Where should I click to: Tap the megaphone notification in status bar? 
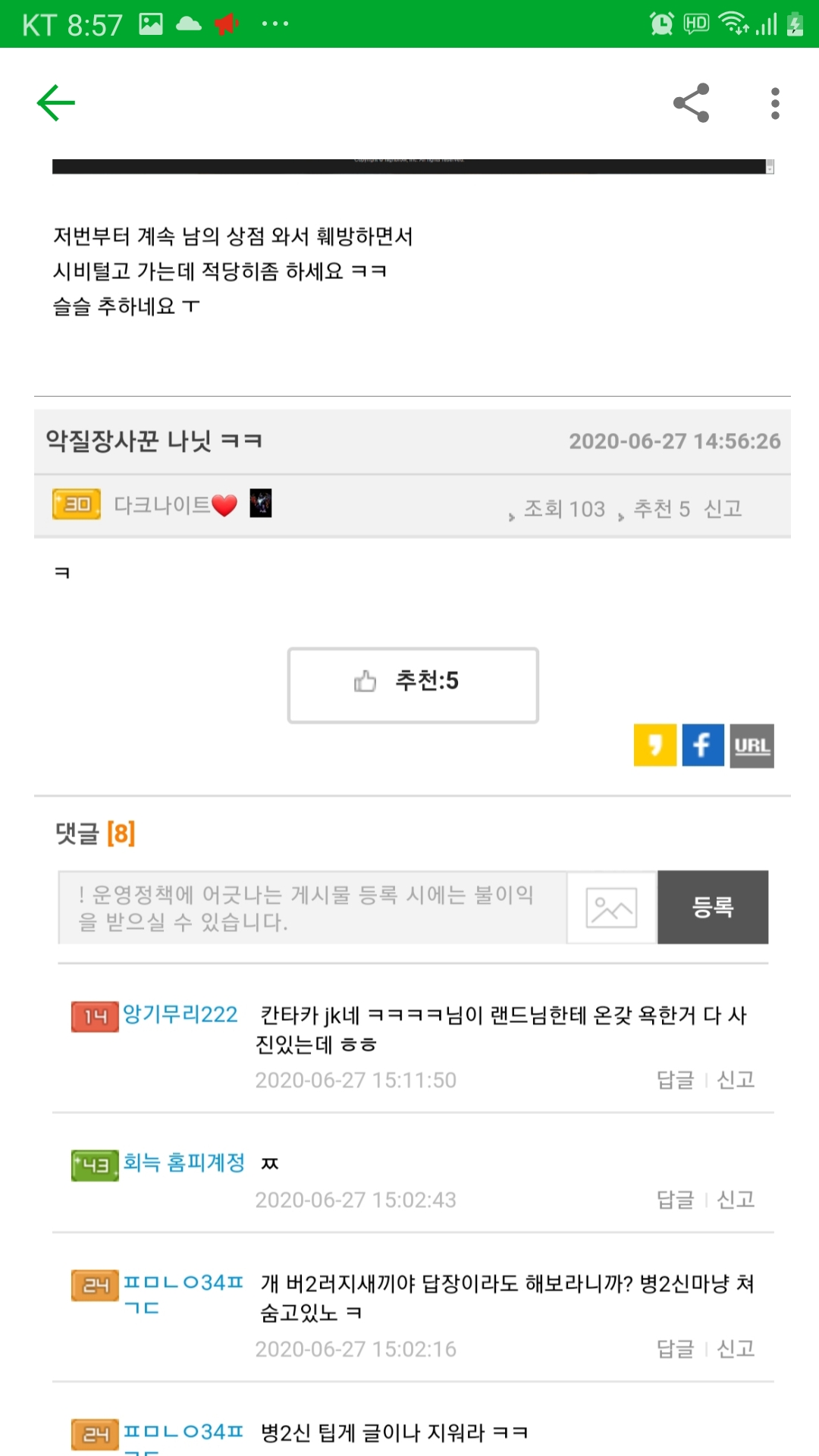[x=227, y=24]
